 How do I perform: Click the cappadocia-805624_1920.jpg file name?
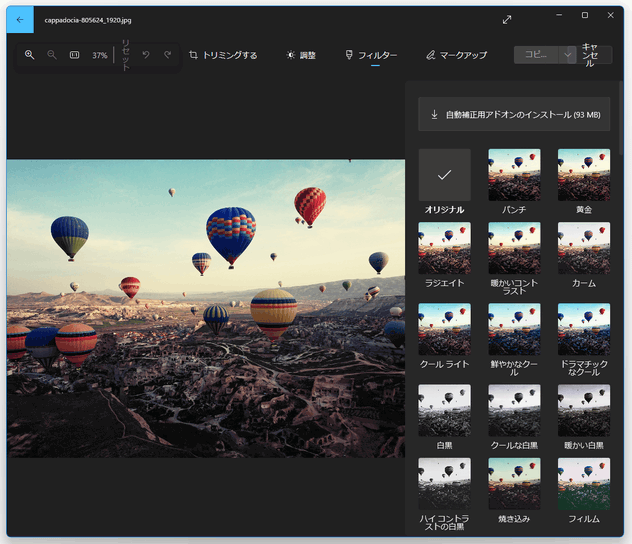88,20
